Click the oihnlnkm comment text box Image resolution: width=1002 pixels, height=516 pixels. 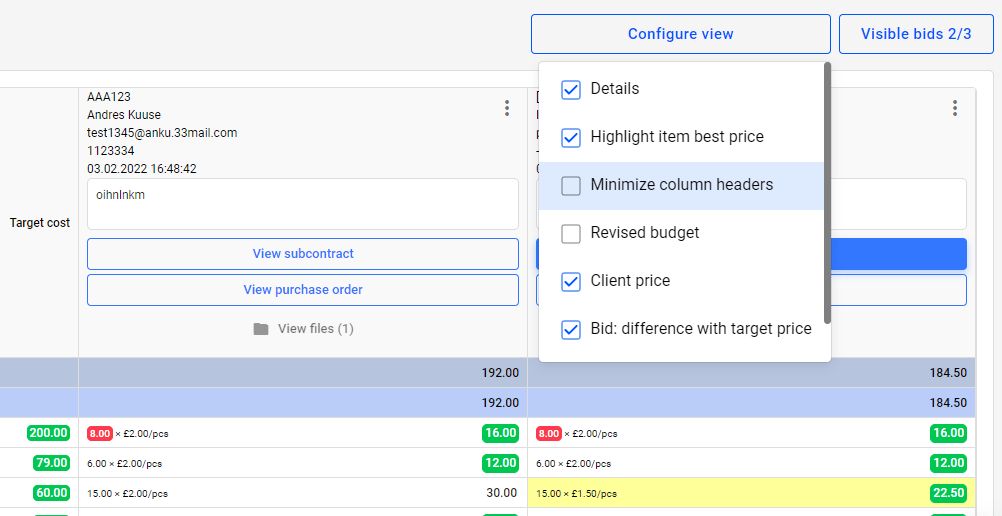pos(303,204)
